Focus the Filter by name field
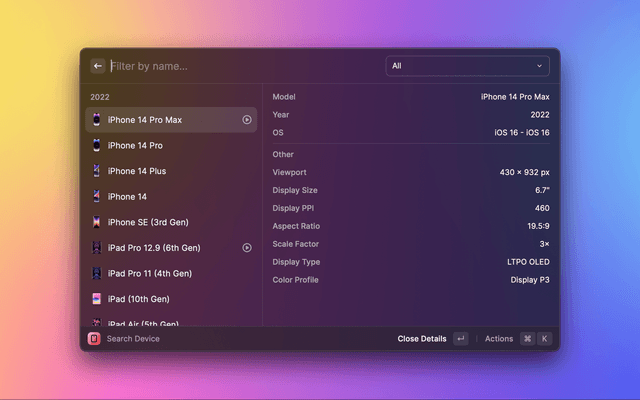 pos(240,66)
